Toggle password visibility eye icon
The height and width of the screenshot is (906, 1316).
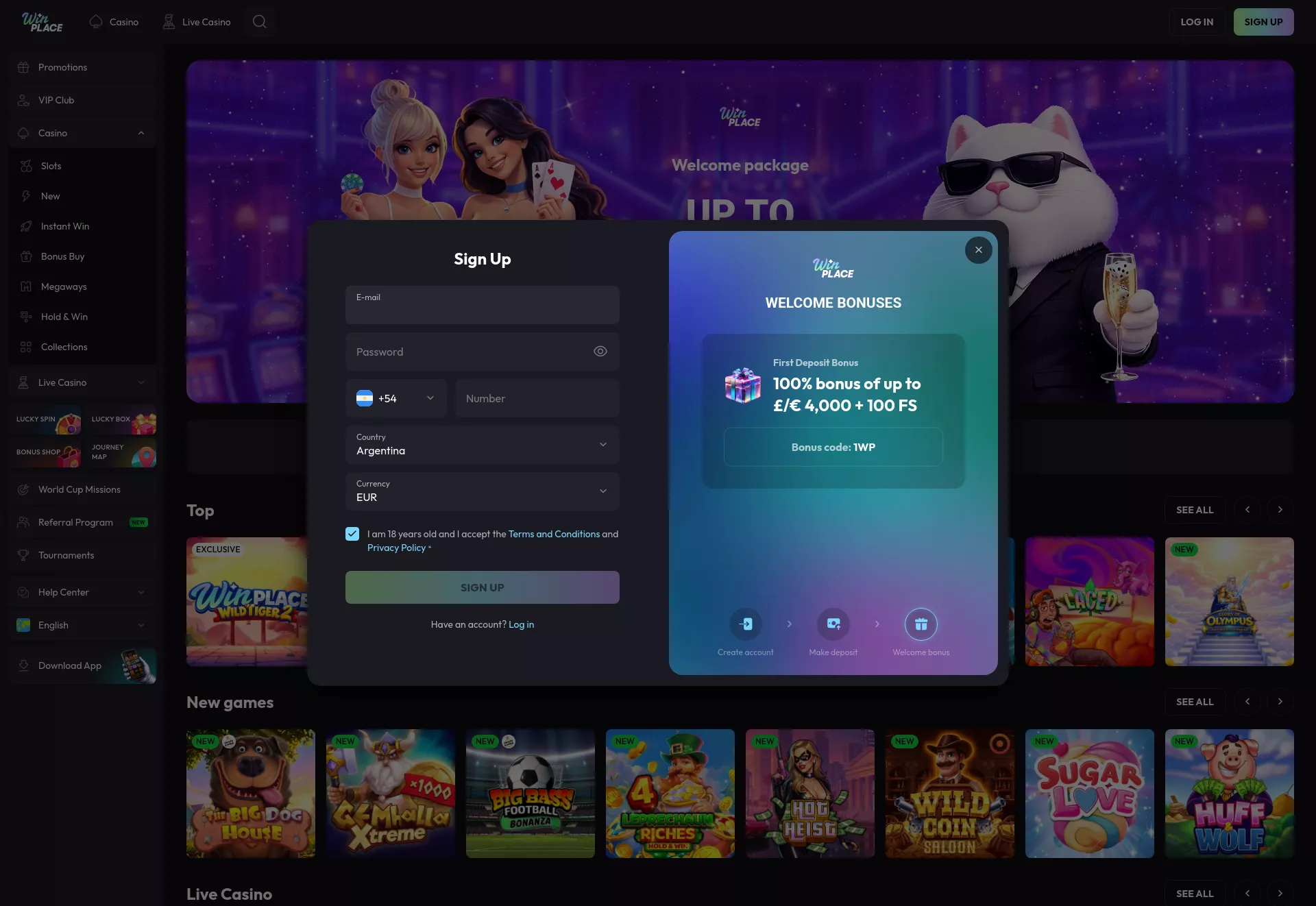pyautogui.click(x=600, y=352)
